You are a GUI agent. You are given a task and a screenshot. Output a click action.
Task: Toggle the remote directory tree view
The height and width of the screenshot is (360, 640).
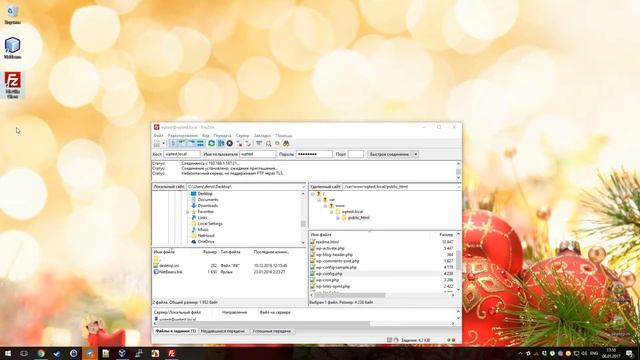coord(191,144)
